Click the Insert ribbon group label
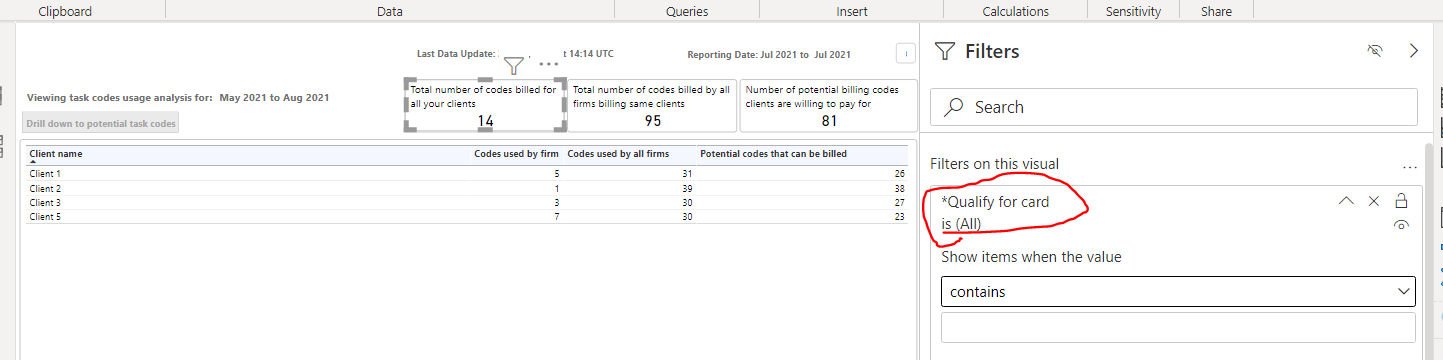This screenshot has width=1443, height=360. click(x=852, y=11)
